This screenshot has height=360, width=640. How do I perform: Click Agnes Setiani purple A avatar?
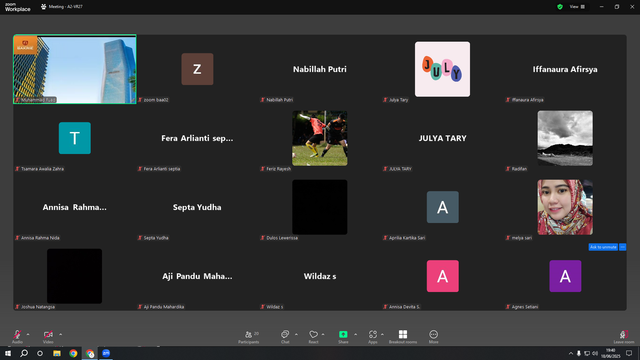(565, 276)
